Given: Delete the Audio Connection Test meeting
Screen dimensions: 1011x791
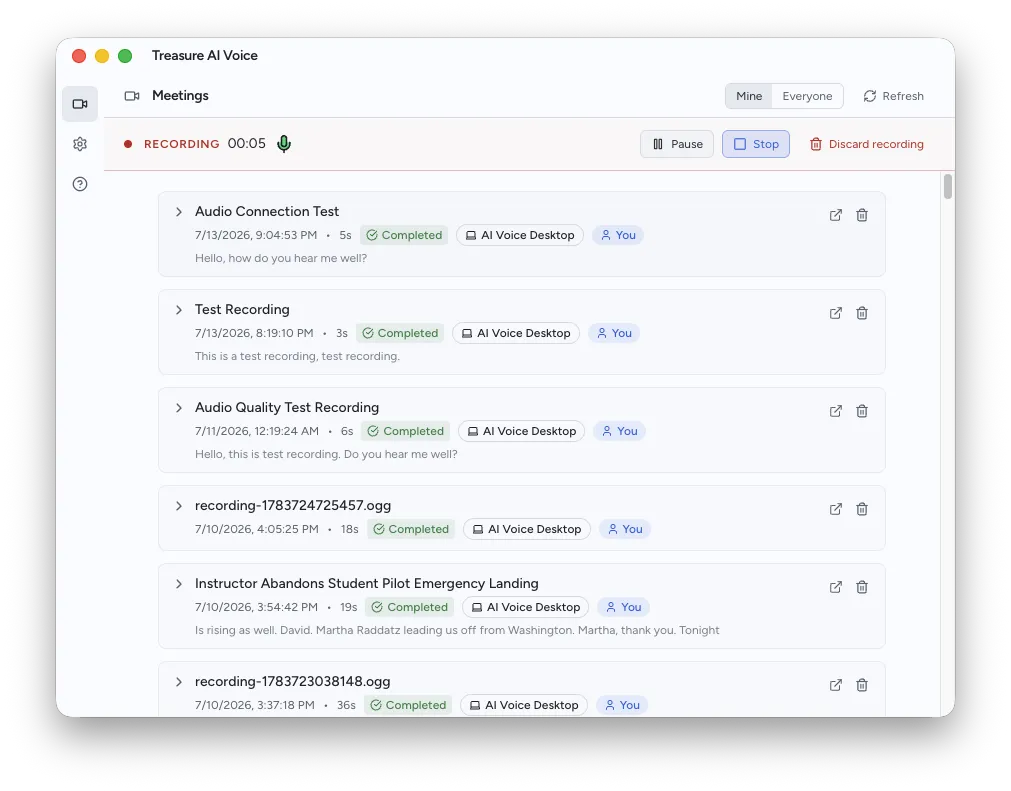Looking at the screenshot, I should point(862,215).
